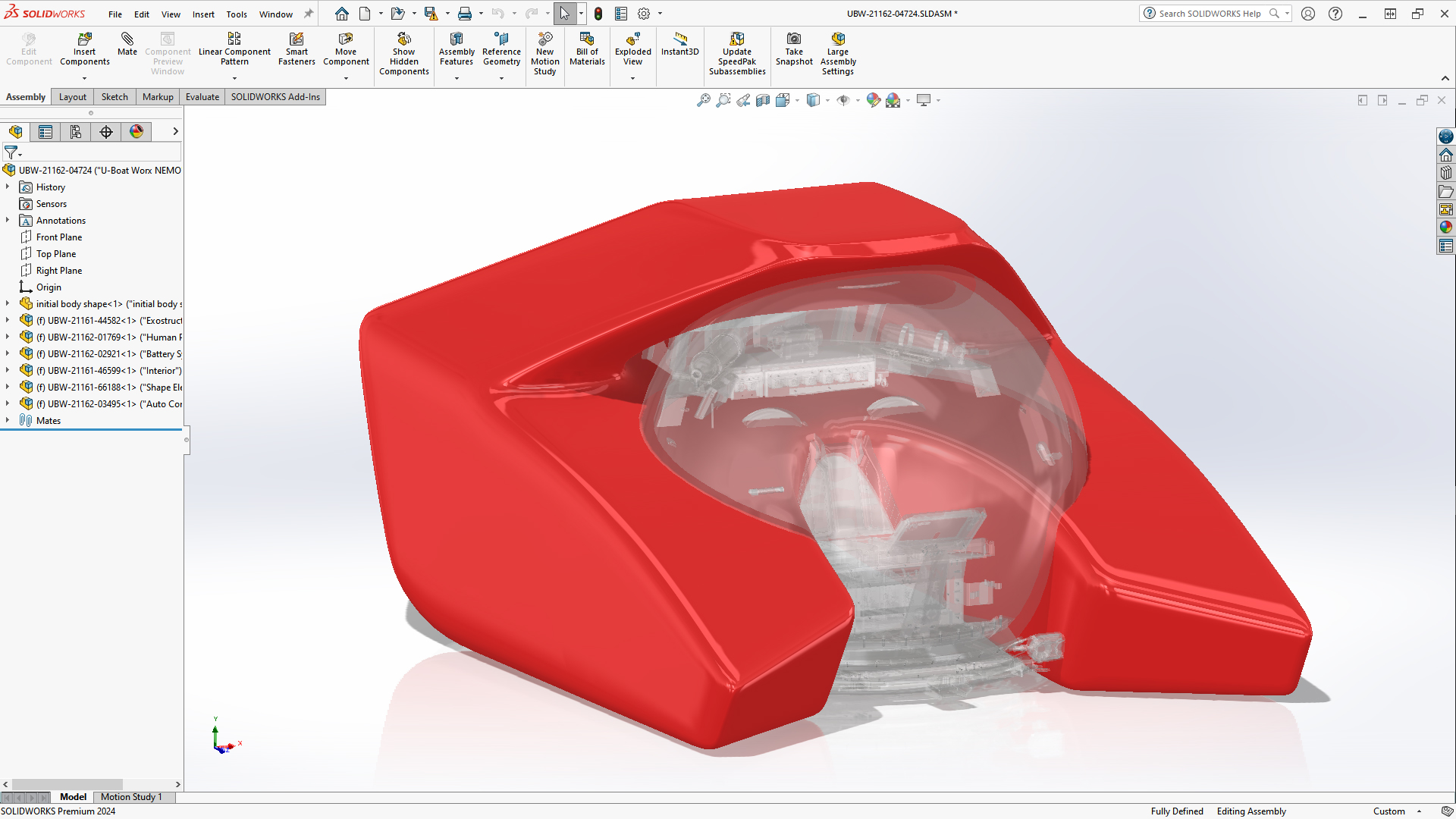Open DimXpertManager tab icon
1456x819 pixels.
pos(106,132)
